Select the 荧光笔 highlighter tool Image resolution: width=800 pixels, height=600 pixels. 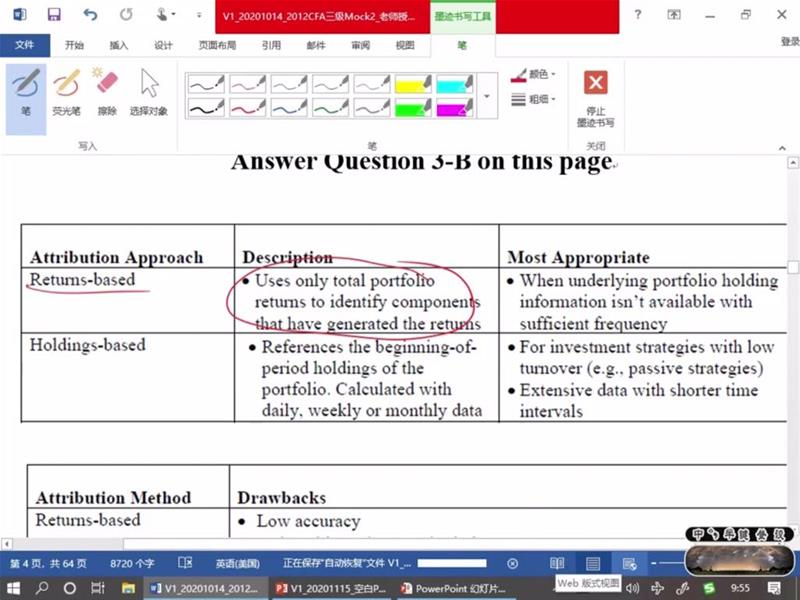pyautogui.click(x=66, y=93)
